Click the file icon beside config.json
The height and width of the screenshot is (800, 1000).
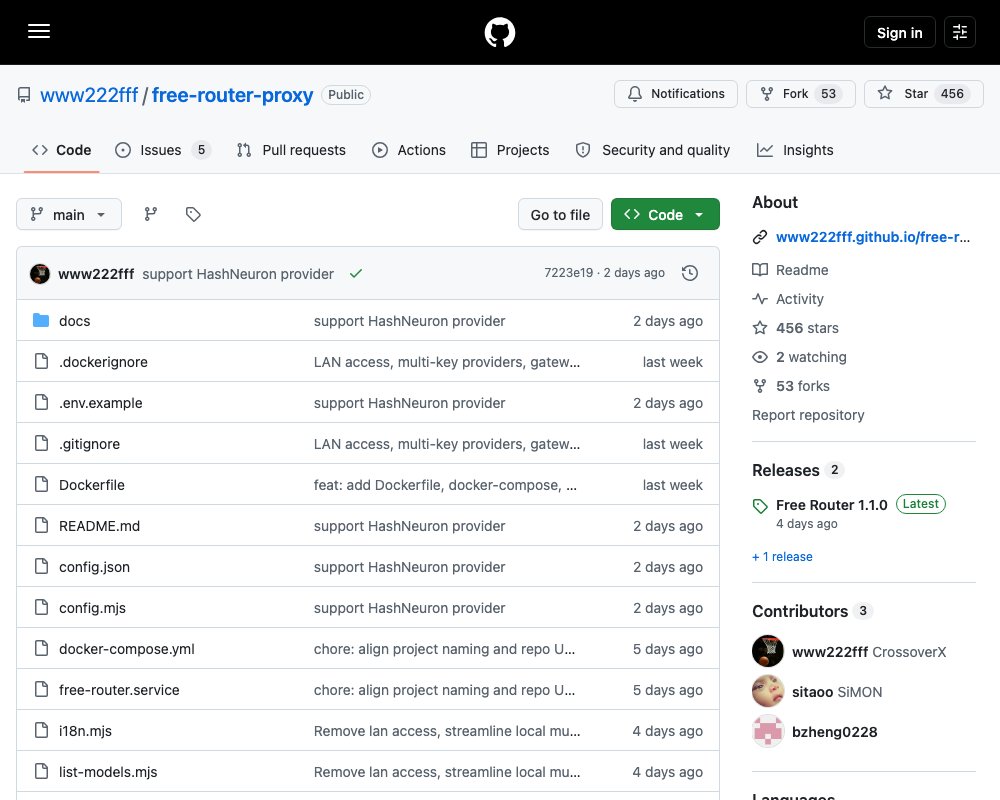pyautogui.click(x=41, y=566)
